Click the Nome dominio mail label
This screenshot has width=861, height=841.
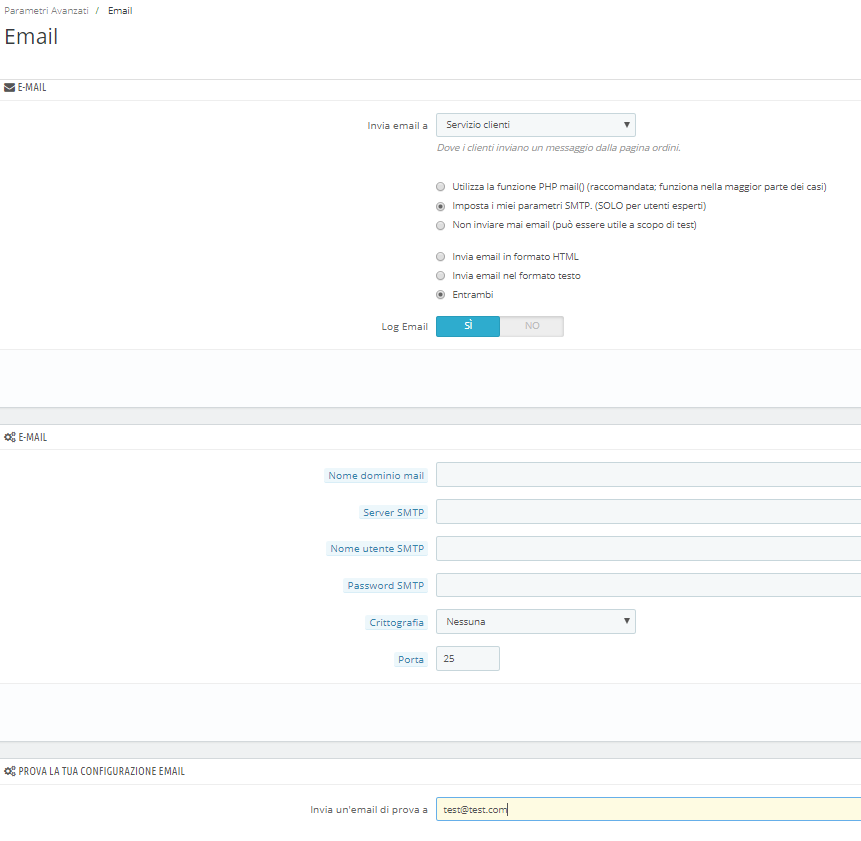376,475
